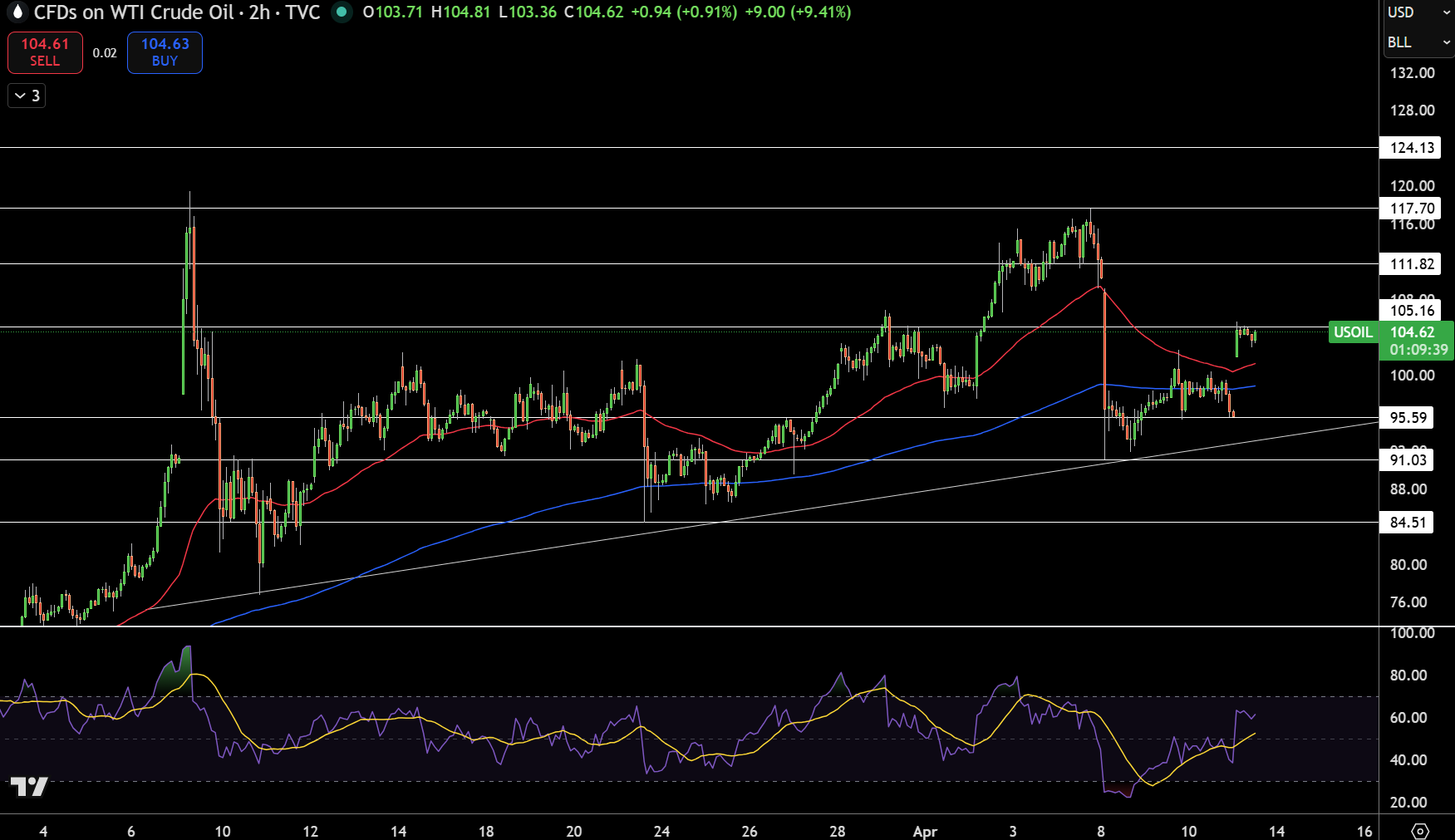Click date 8 on time axis
1455x840 pixels.
coord(1101,831)
